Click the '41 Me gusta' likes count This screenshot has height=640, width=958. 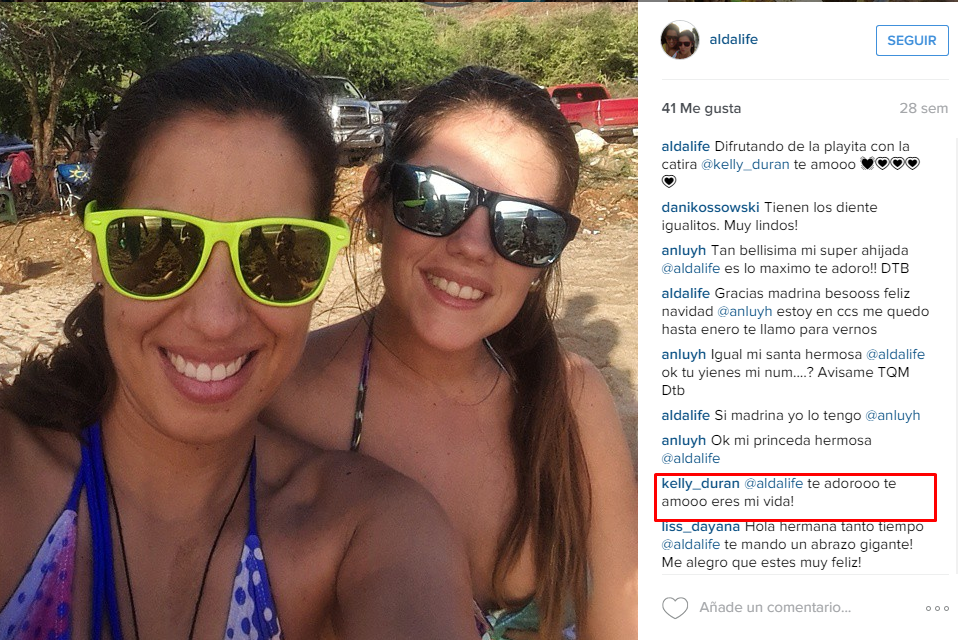(701, 108)
